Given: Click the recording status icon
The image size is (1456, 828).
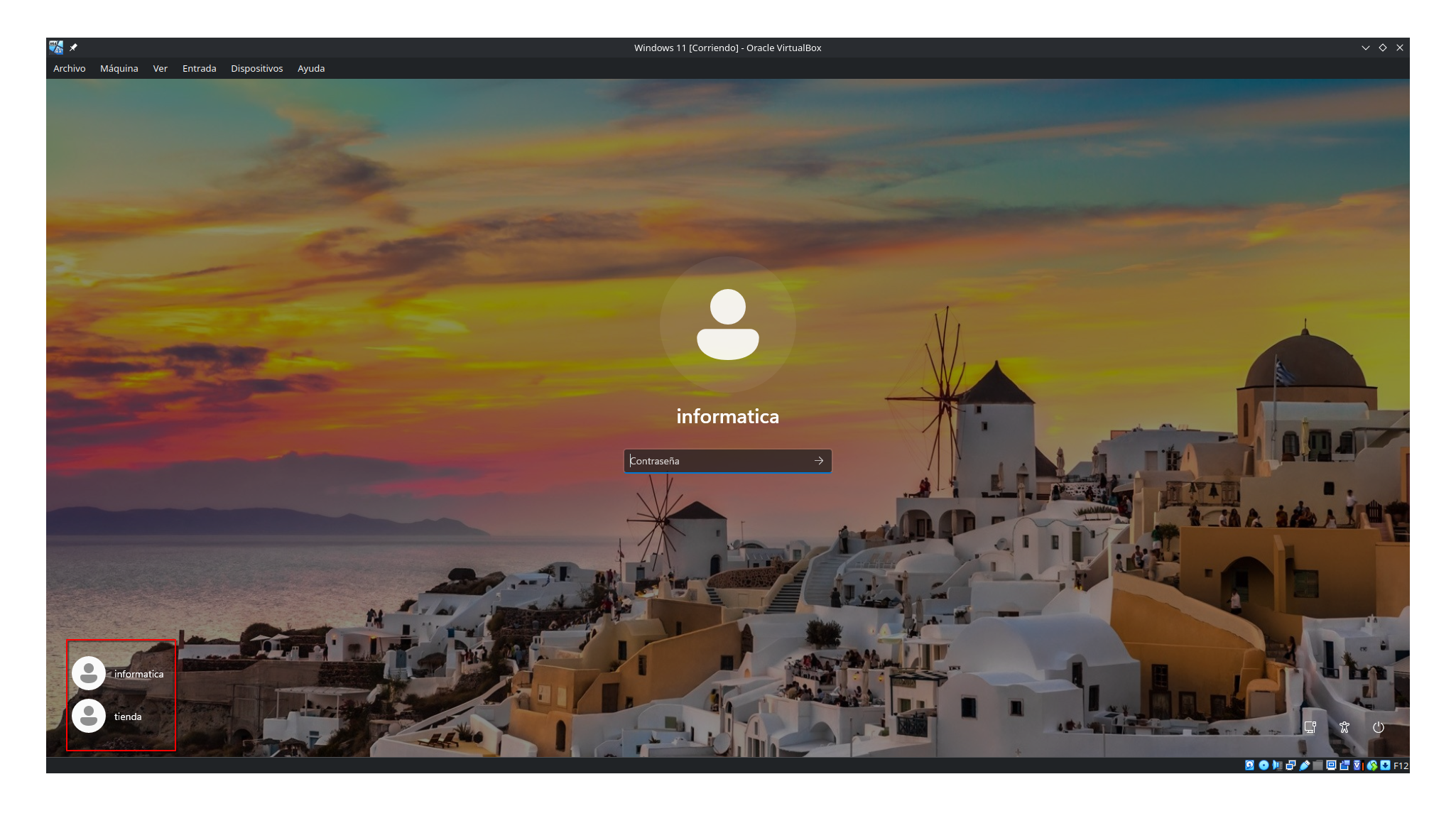Looking at the screenshot, I should pyautogui.click(x=1344, y=765).
